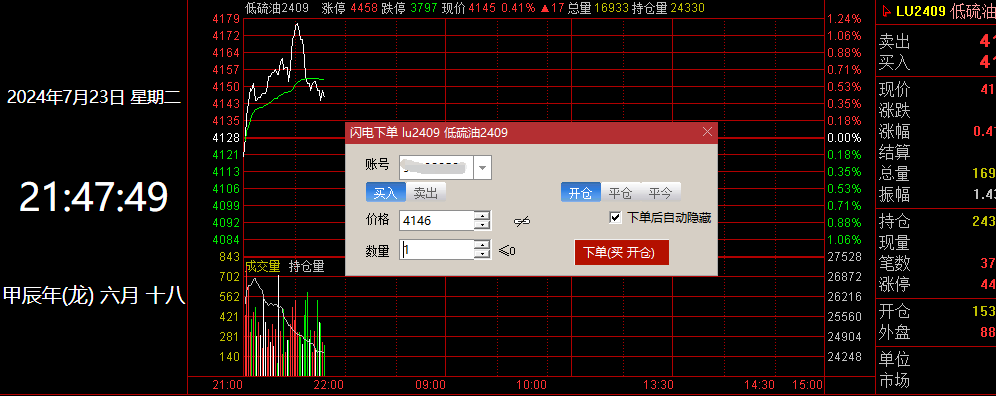This screenshot has height=396, width=996.
Task: Submit order with 下单(买 开仓) button
Action: click(622, 252)
